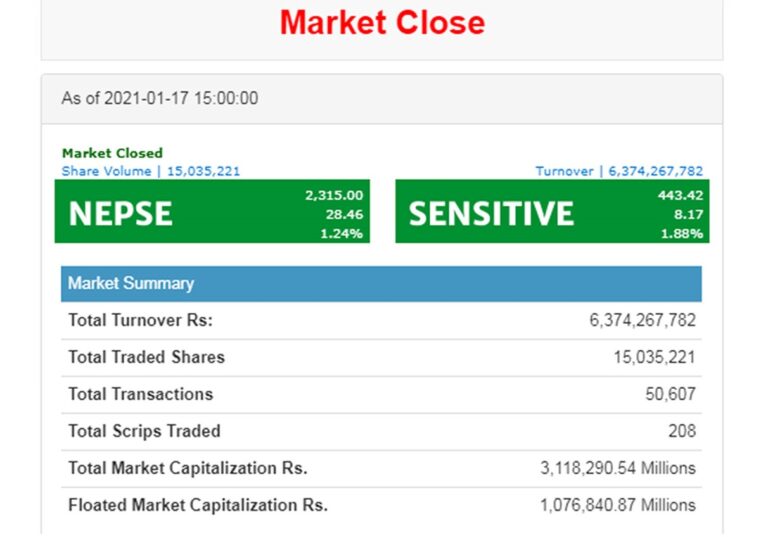The image size is (768, 537).
Task: Click the Turnover link above SENSITIVE
Action: tap(619, 171)
